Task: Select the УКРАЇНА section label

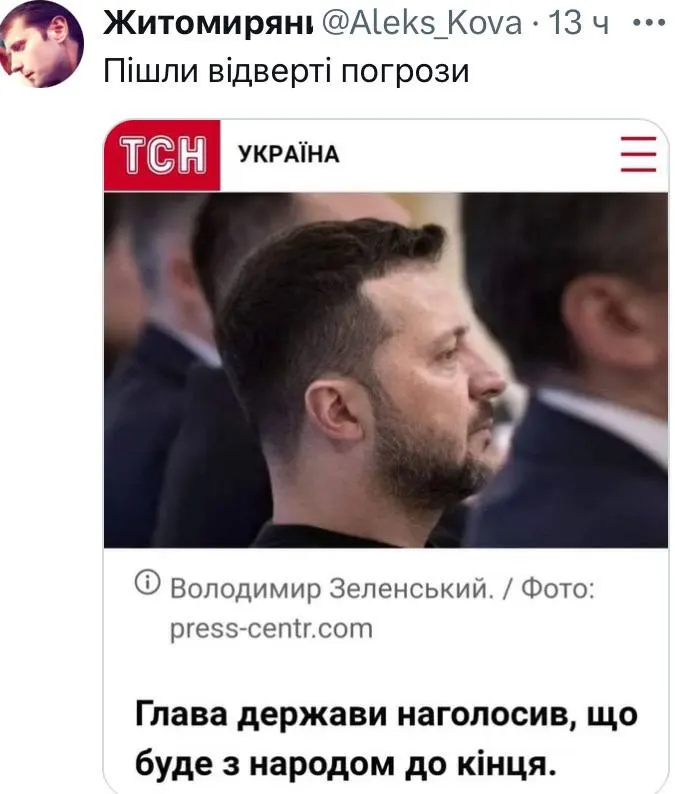Action: [x=289, y=154]
